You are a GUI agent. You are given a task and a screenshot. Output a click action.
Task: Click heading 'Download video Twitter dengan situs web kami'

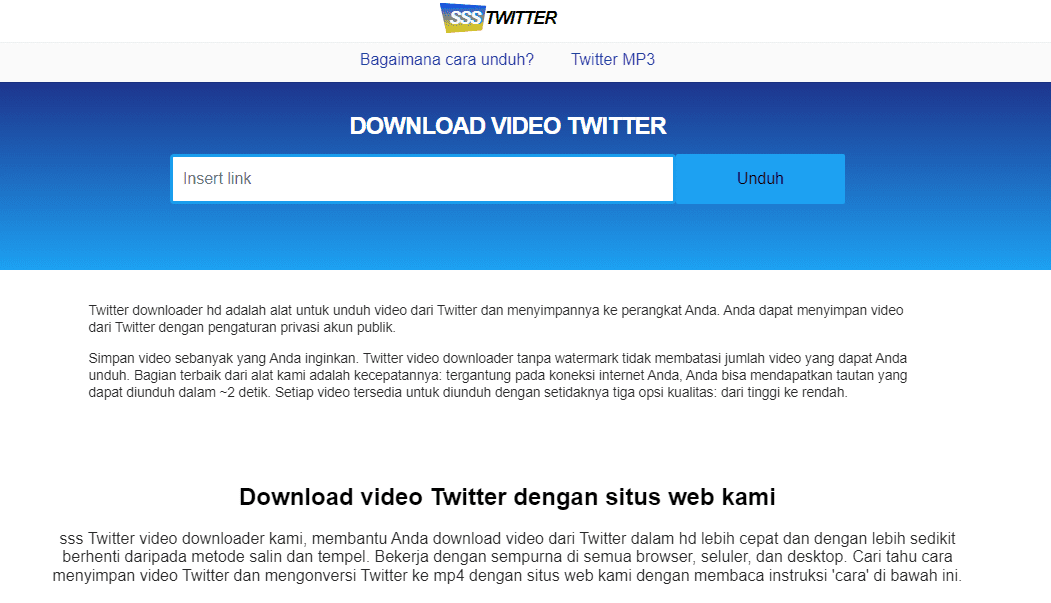(507, 497)
